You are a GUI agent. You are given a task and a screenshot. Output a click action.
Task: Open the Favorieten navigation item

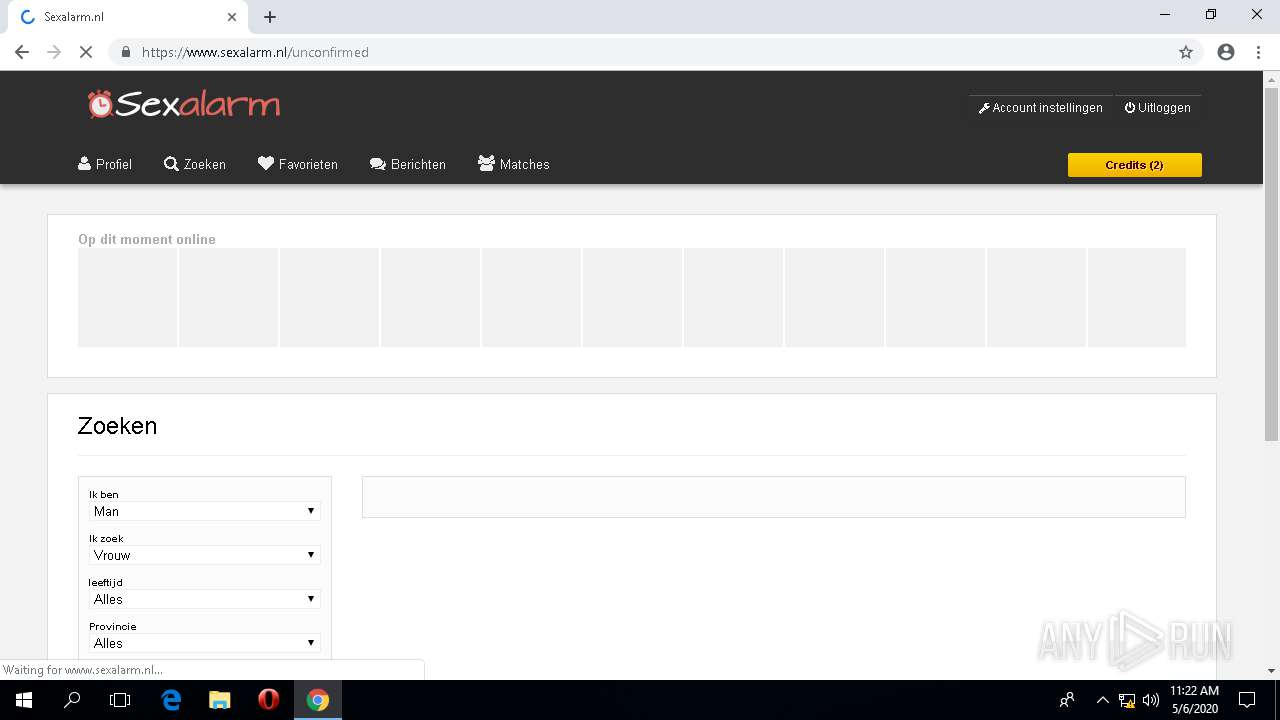coord(298,164)
